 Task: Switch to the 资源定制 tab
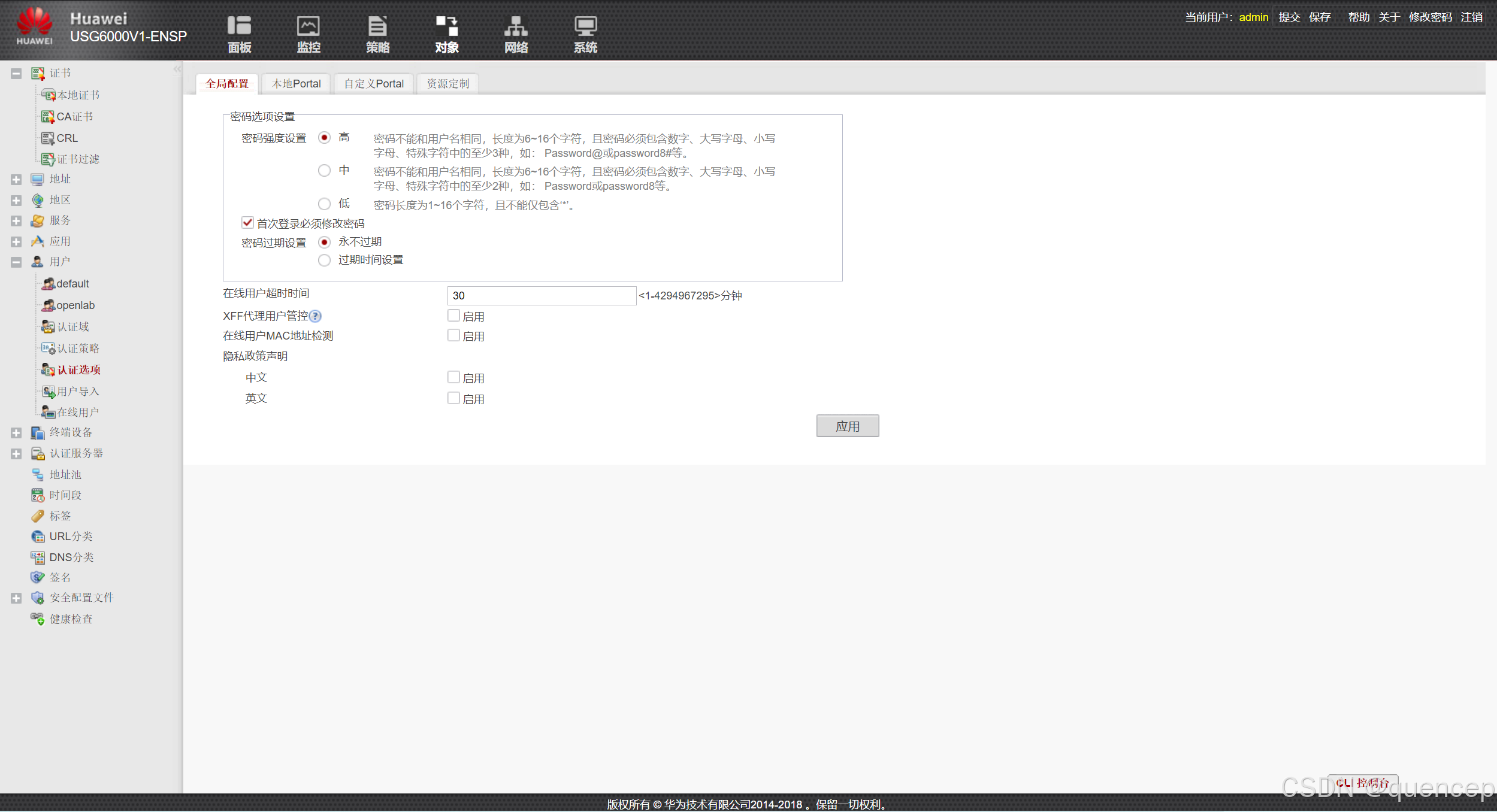[447, 84]
